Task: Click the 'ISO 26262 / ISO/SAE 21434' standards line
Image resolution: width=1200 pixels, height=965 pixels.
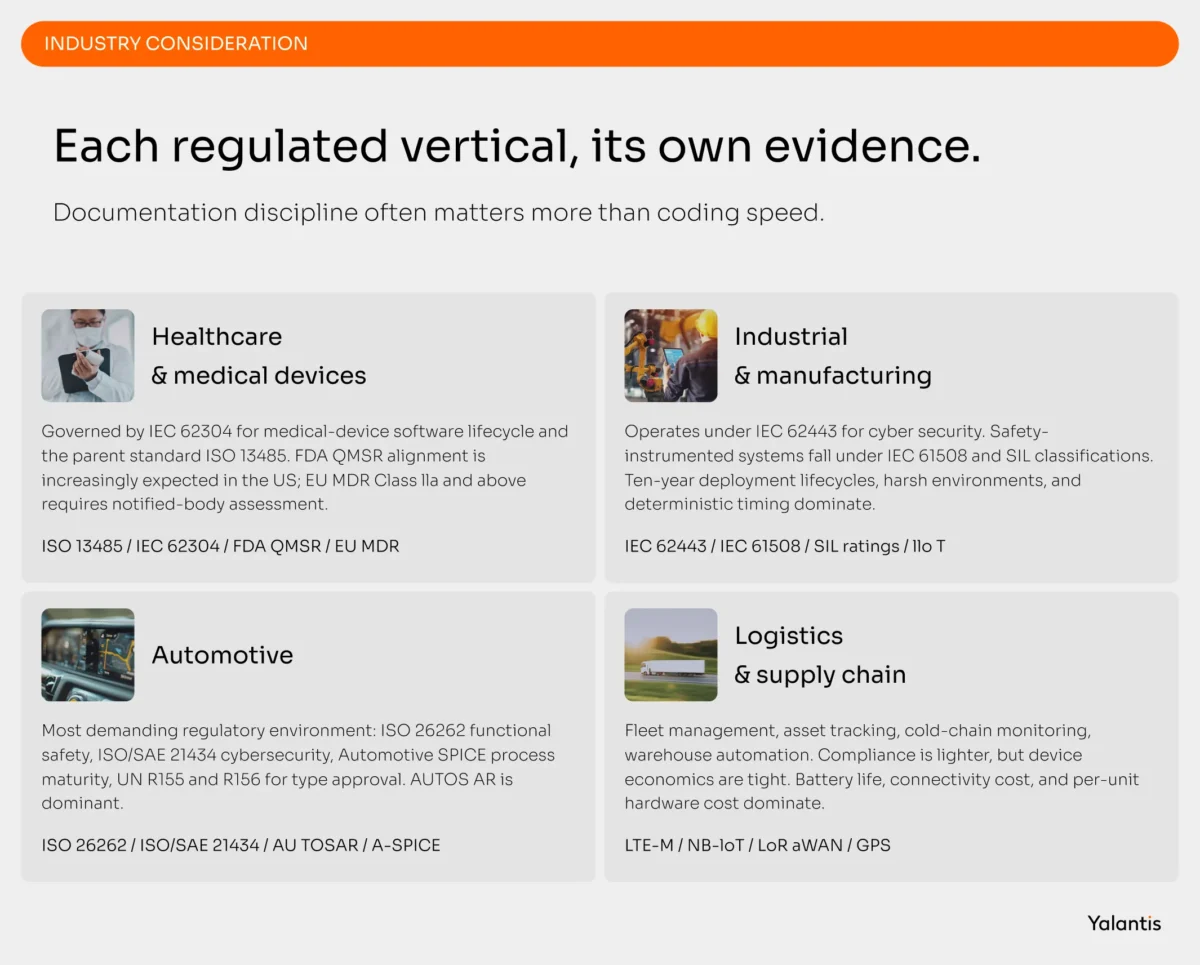Action: [x=241, y=845]
